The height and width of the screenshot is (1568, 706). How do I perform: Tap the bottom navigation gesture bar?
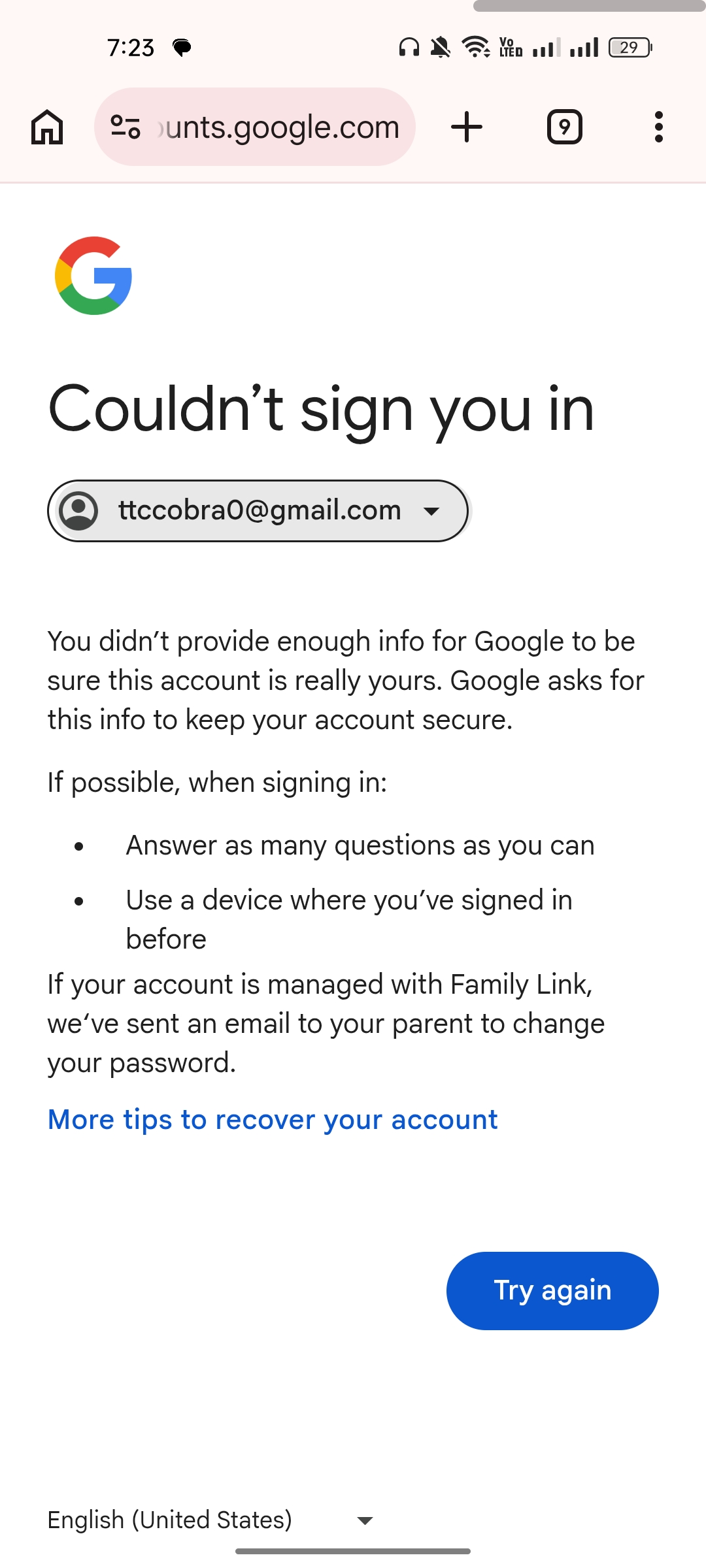(x=353, y=1551)
